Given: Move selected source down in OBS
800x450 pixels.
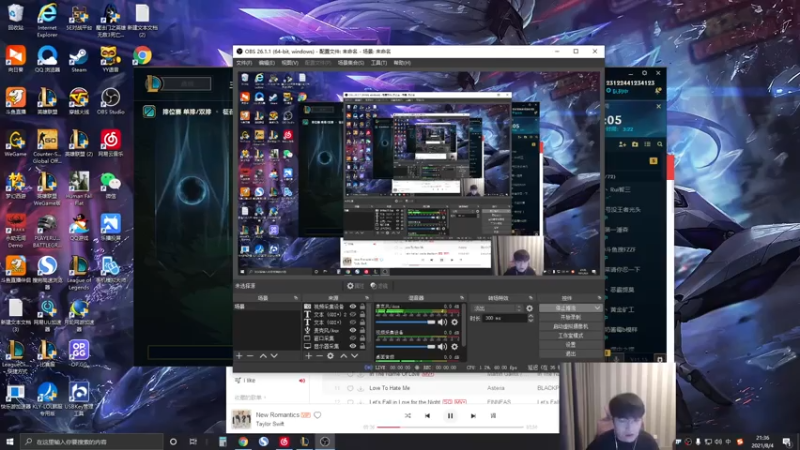Looking at the screenshot, I should point(355,356).
